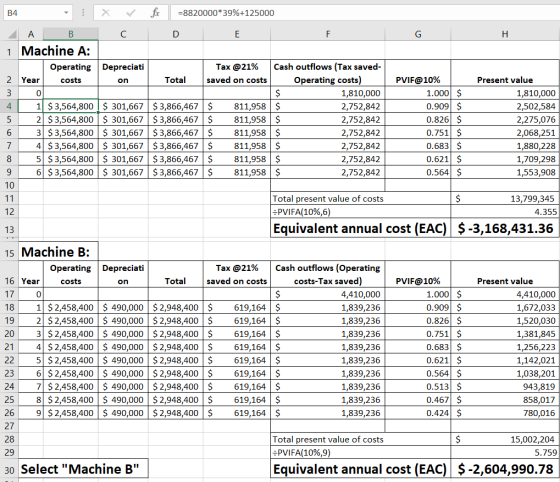The image size is (560, 482).
Task: Select PVIFA value 4.355
Action: point(505,212)
